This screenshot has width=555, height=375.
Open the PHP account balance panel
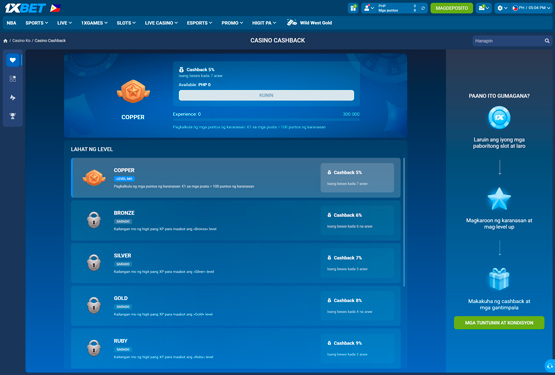tap(396, 8)
